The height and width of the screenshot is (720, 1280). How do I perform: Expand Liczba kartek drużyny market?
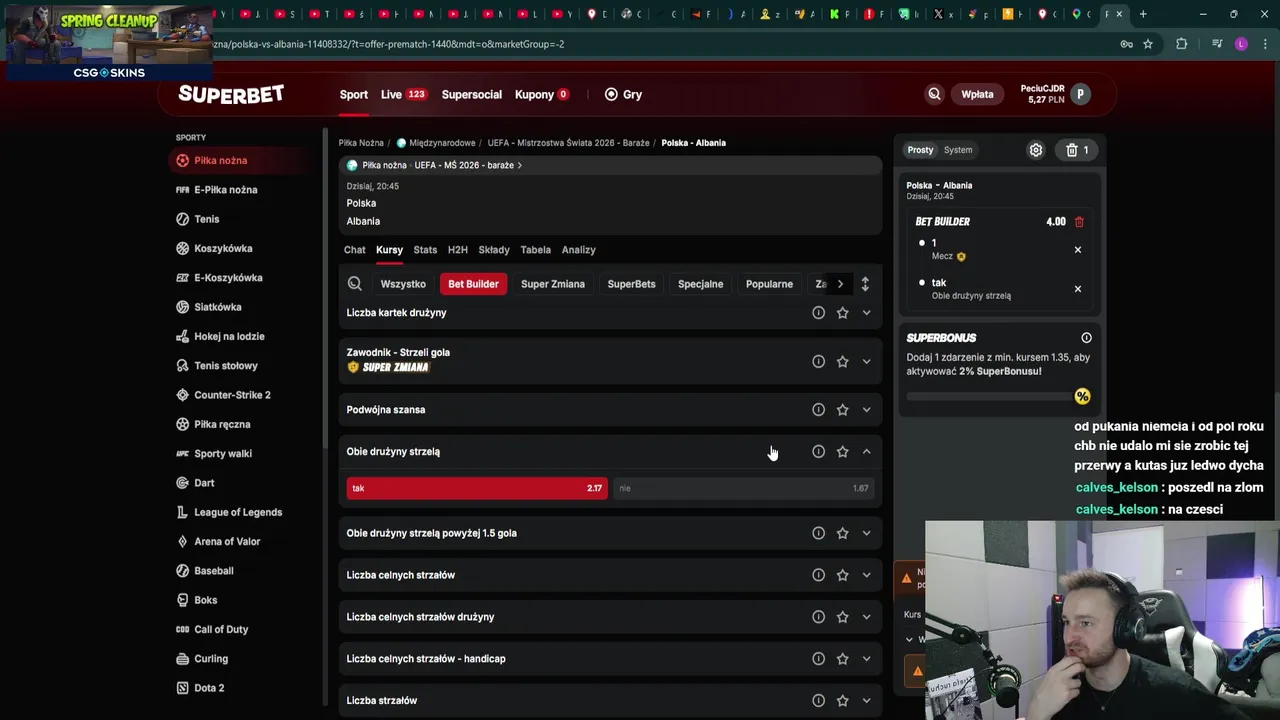coord(866,313)
